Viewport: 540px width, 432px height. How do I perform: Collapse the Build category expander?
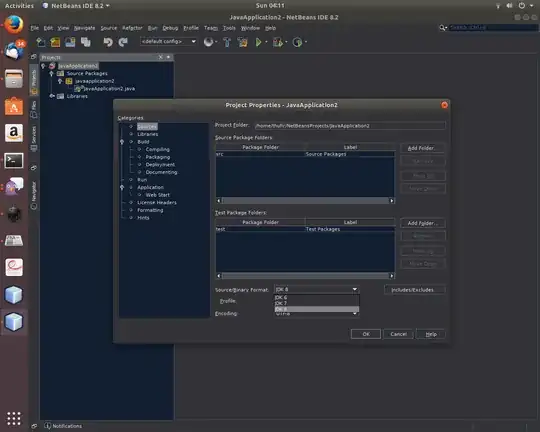point(122,142)
